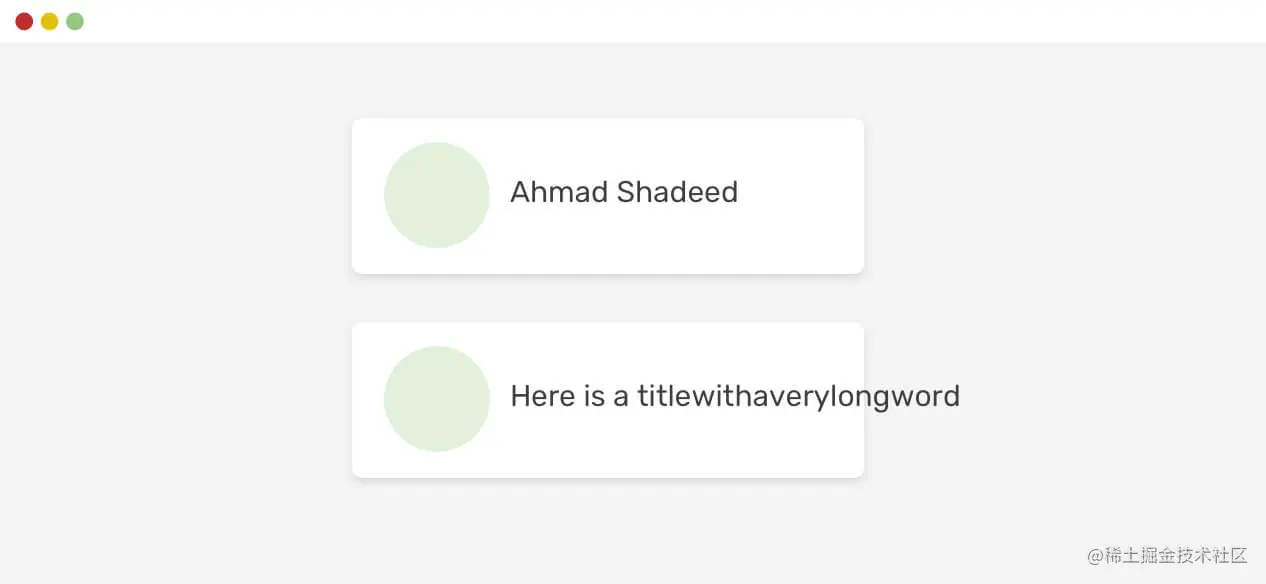The width and height of the screenshot is (1266, 584).
Task: Click the gray background between the two cards
Action: (x=608, y=298)
